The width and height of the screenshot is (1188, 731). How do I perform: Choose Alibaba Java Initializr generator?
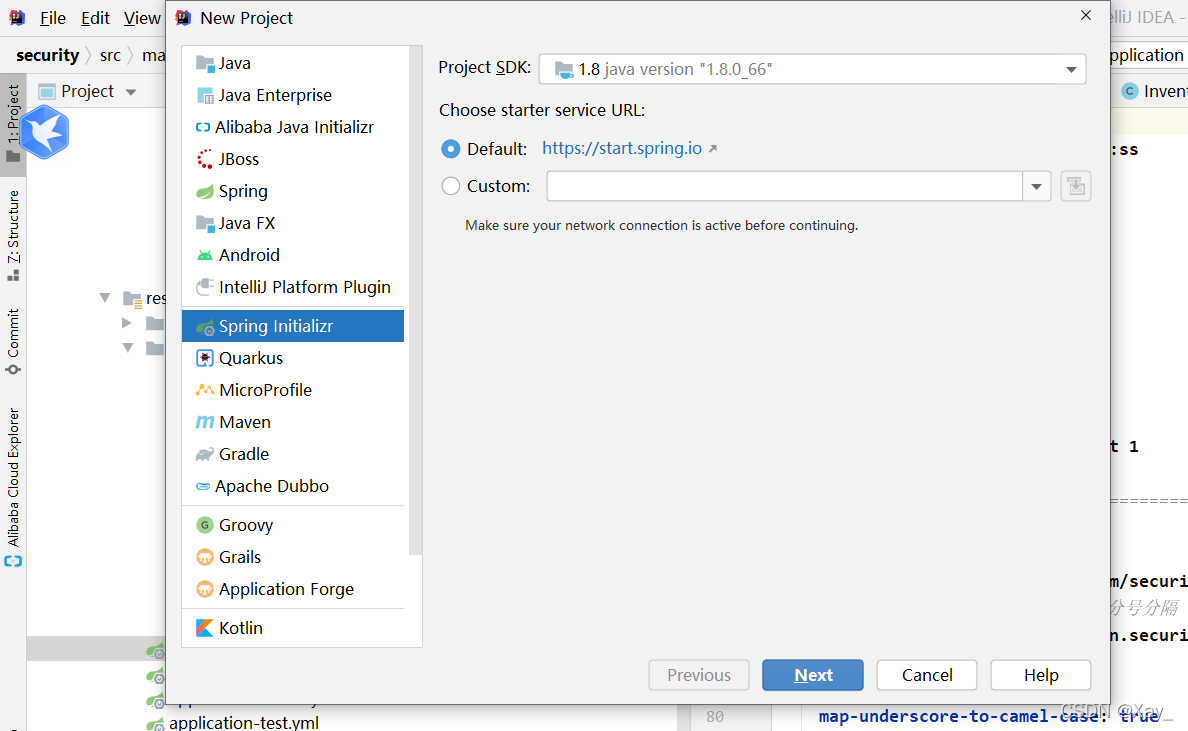click(292, 127)
